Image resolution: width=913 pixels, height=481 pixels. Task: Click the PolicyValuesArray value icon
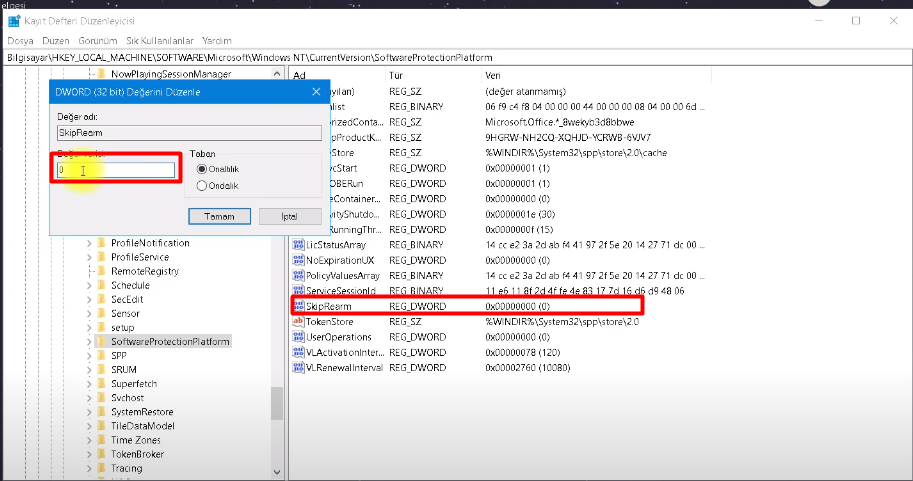tap(298, 275)
